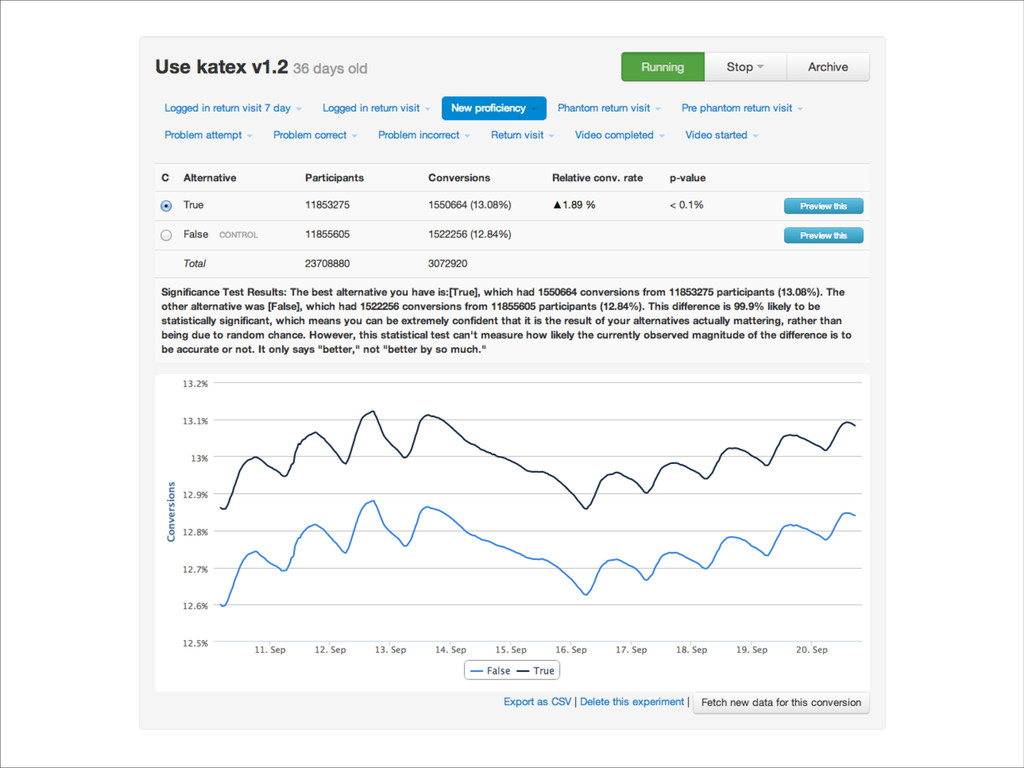Click participants value 11855605

coord(327,234)
